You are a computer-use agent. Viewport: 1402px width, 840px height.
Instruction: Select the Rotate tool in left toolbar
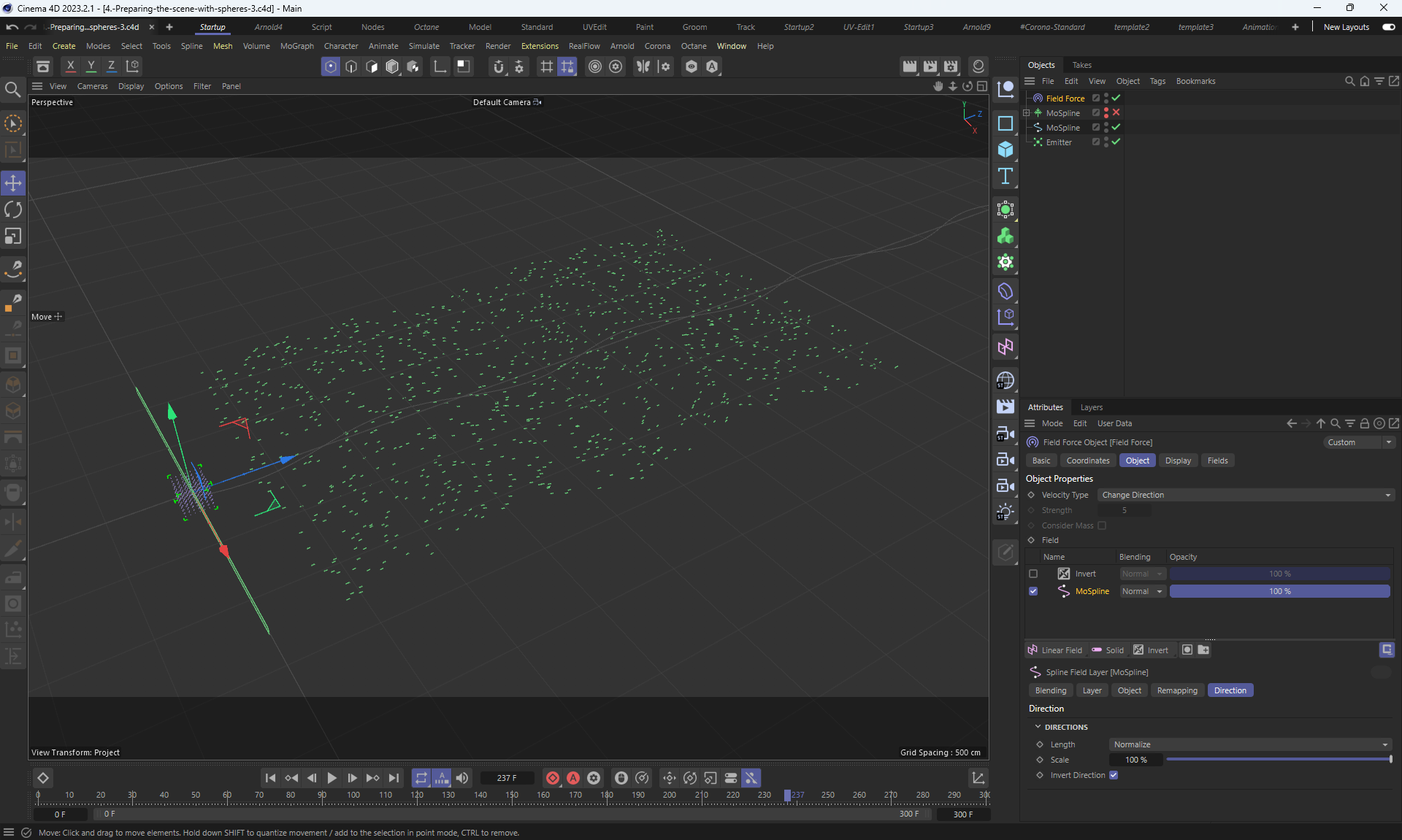pos(13,210)
